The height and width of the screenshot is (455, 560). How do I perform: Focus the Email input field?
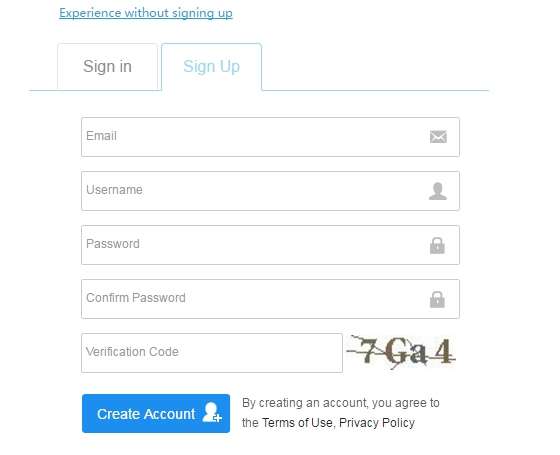point(270,137)
